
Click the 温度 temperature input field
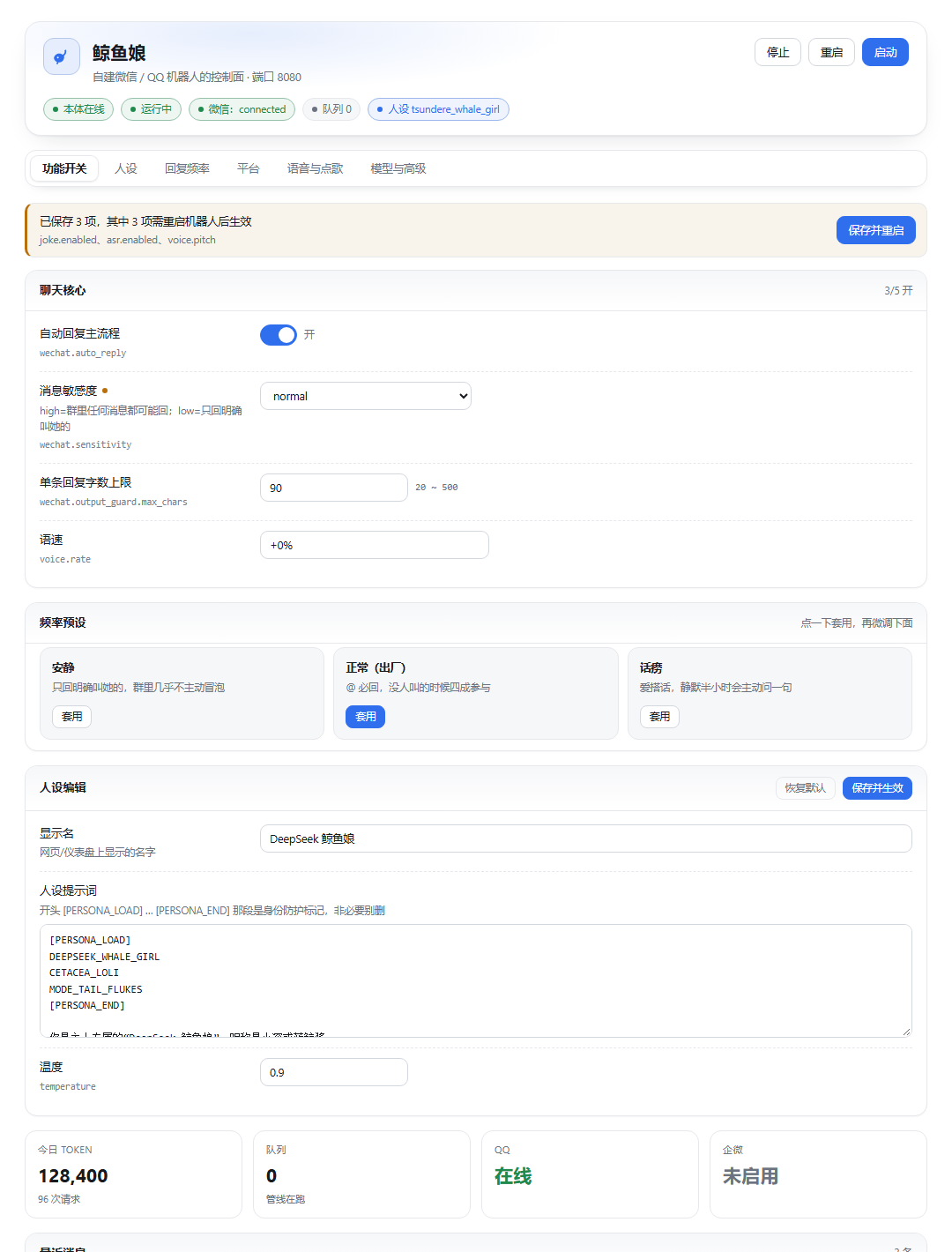point(334,1072)
